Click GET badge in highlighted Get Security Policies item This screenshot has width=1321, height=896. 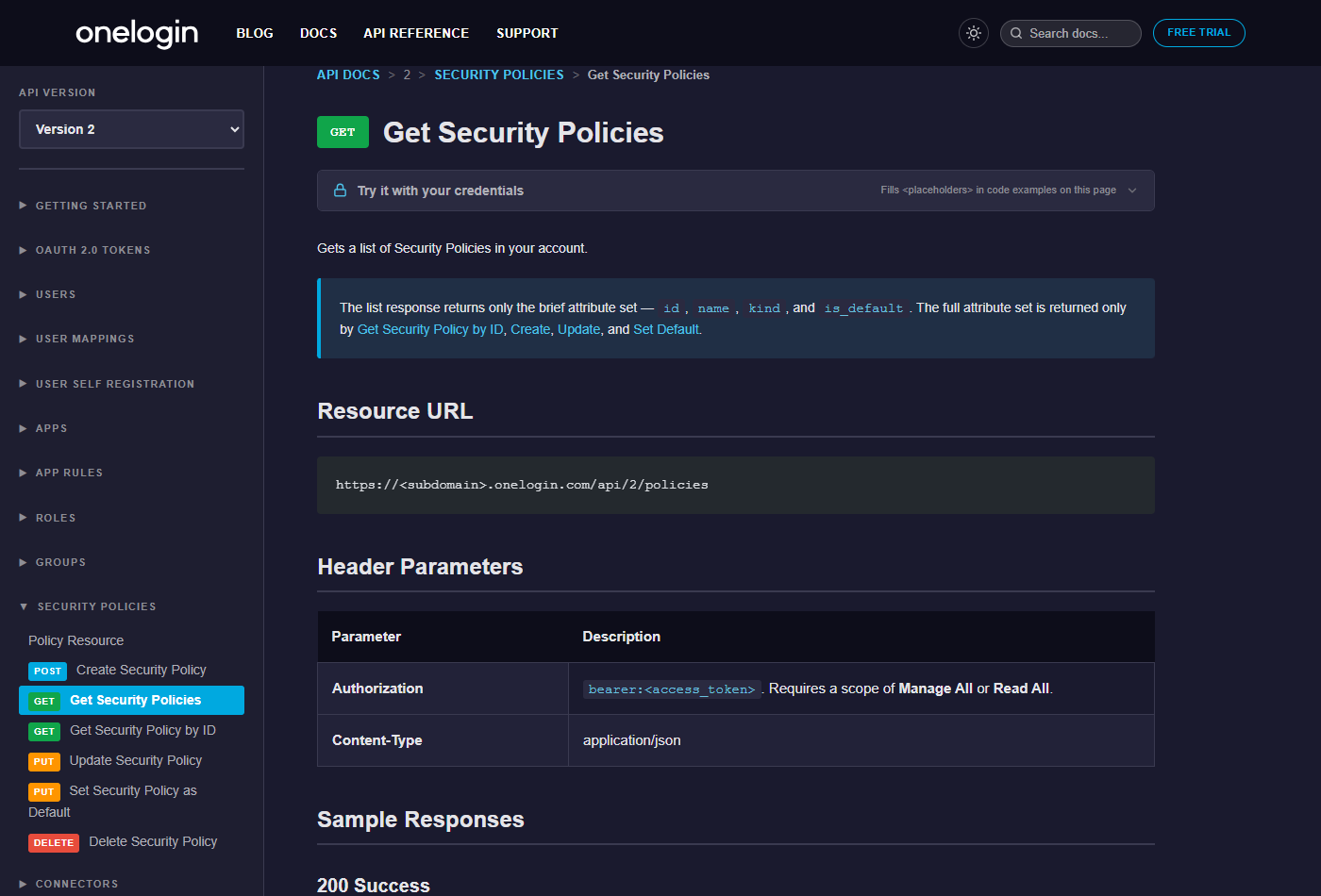[x=44, y=701]
